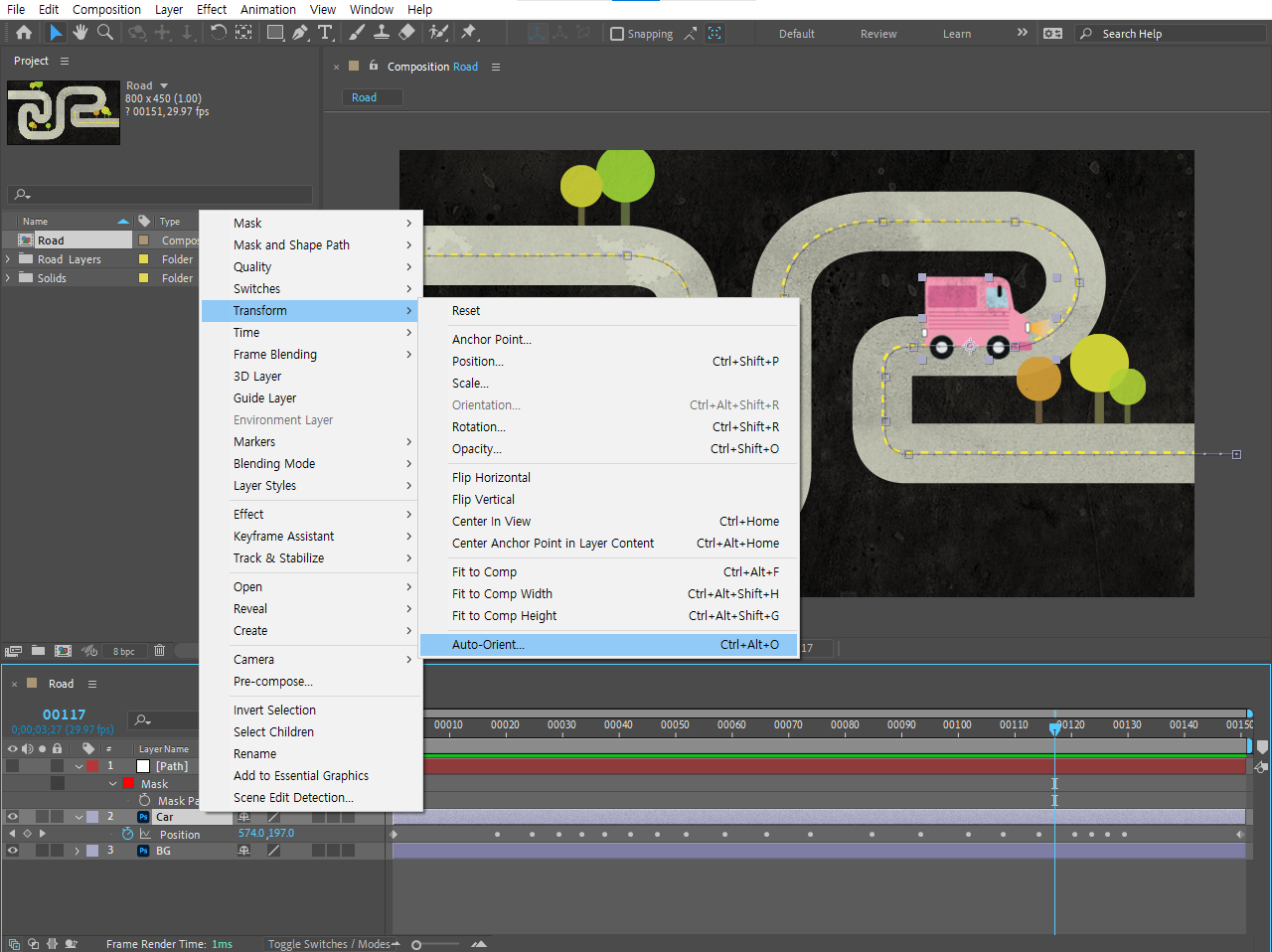Toggle composition viewer lock icon
The width and height of the screenshot is (1272, 952).
pyautogui.click(x=374, y=67)
